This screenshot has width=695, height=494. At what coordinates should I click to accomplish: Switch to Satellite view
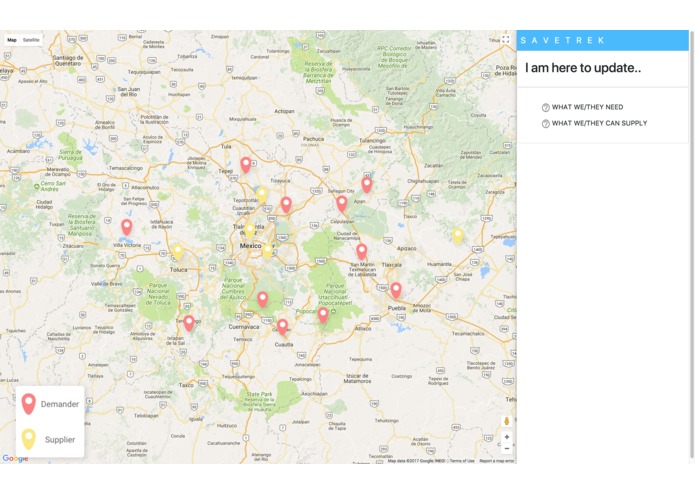[x=31, y=40]
